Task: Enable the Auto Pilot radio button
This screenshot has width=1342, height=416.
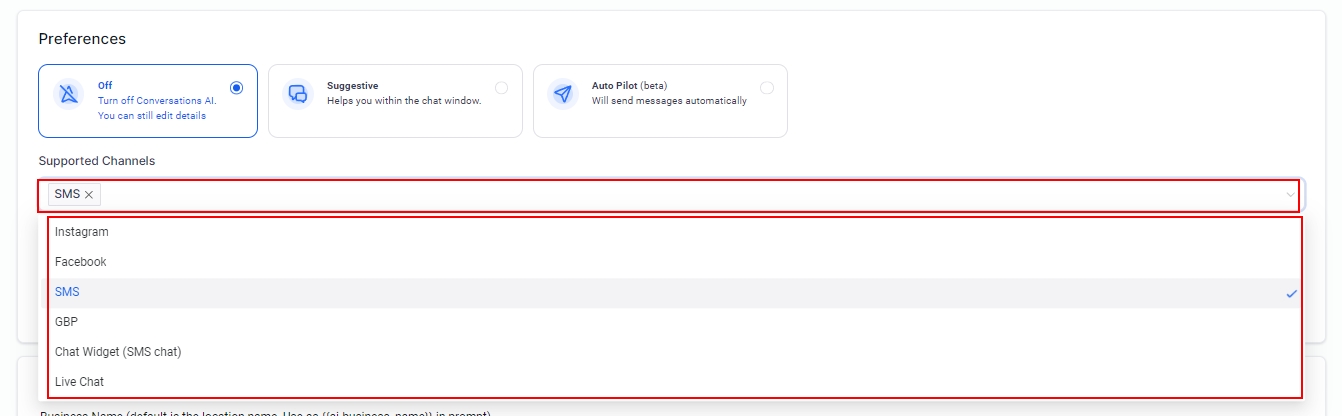Action: [x=767, y=88]
